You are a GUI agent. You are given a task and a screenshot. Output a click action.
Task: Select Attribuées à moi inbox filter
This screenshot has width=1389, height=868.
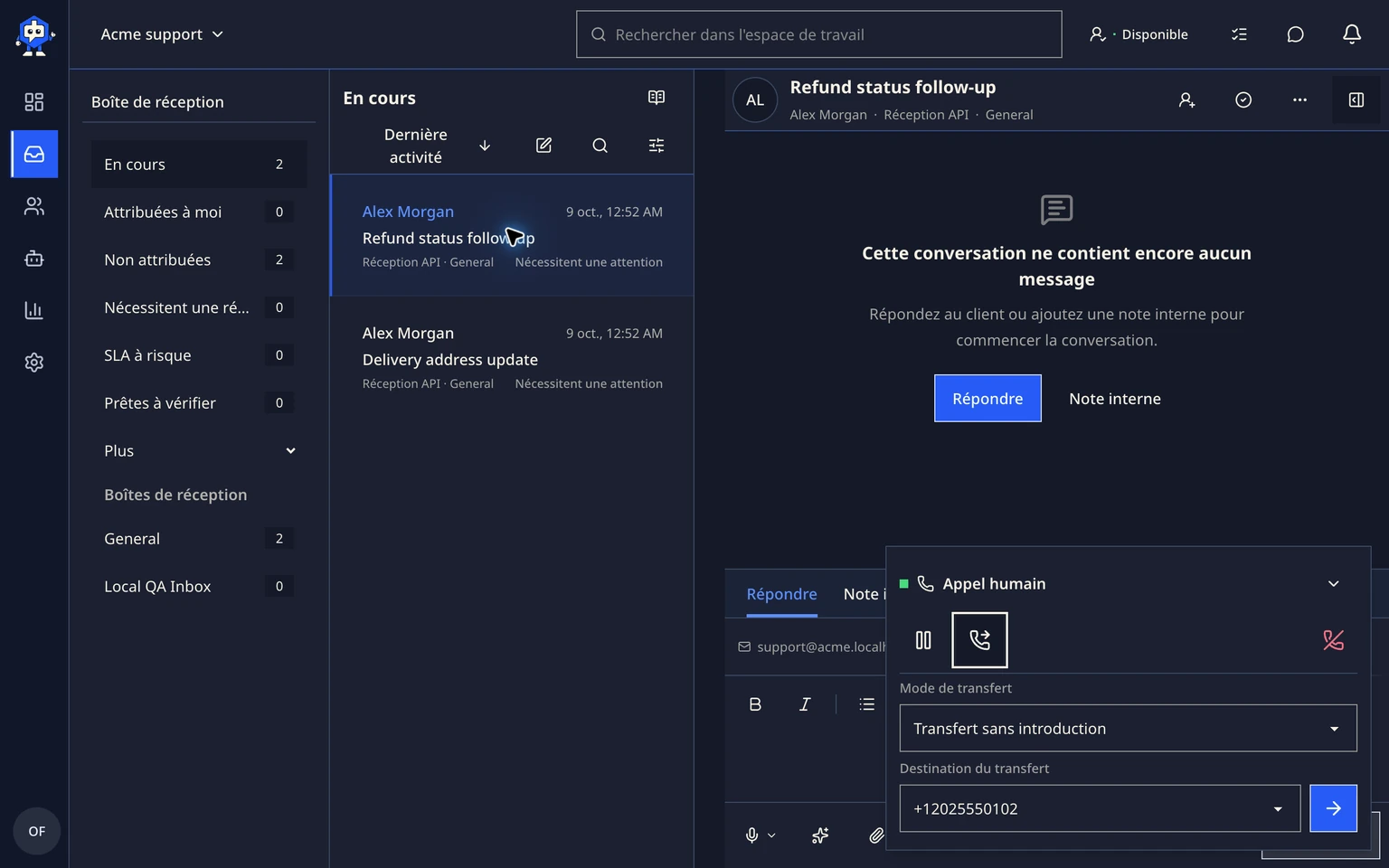pyautogui.click(x=199, y=212)
